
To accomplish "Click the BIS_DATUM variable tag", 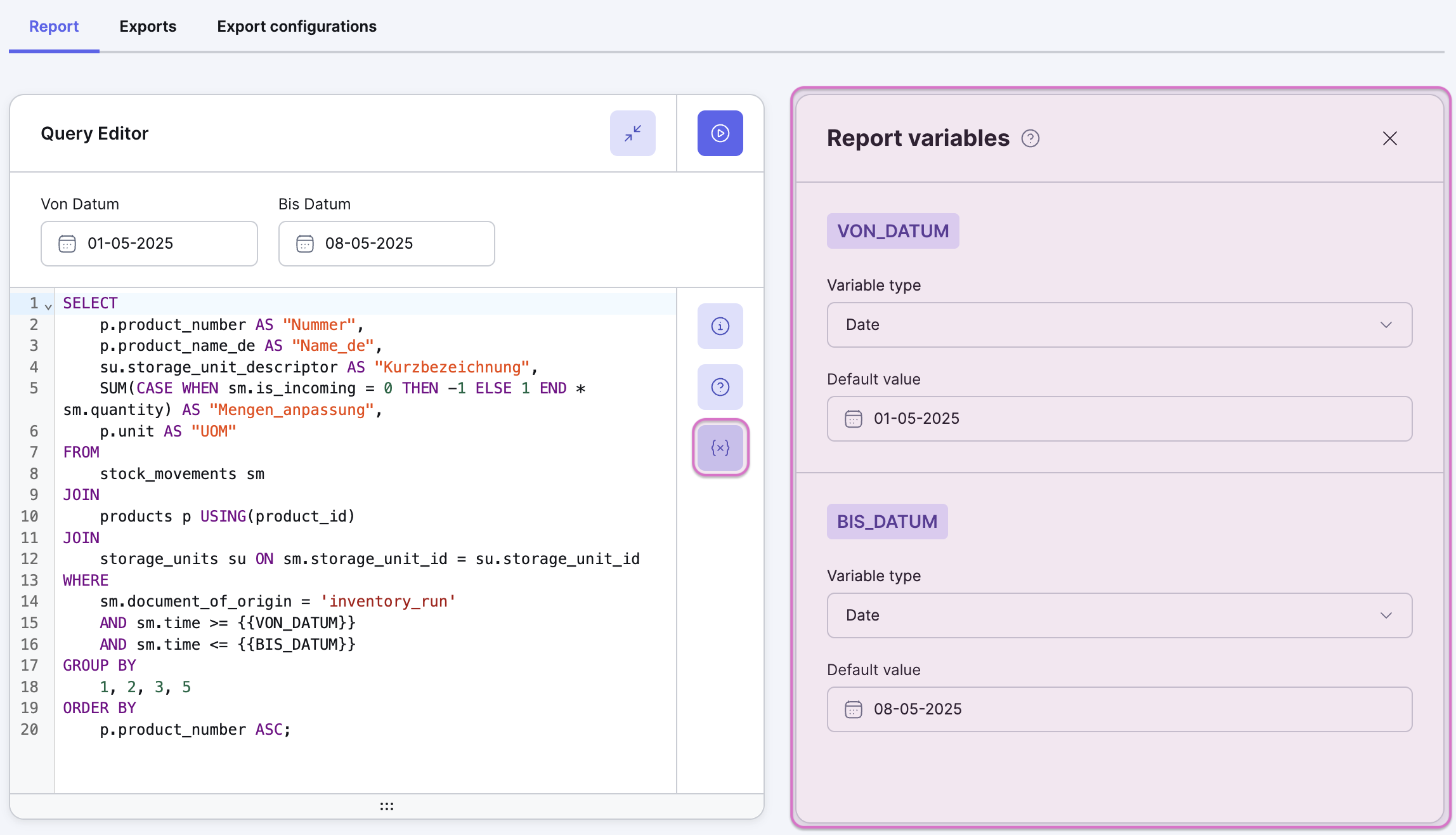I will (887, 522).
